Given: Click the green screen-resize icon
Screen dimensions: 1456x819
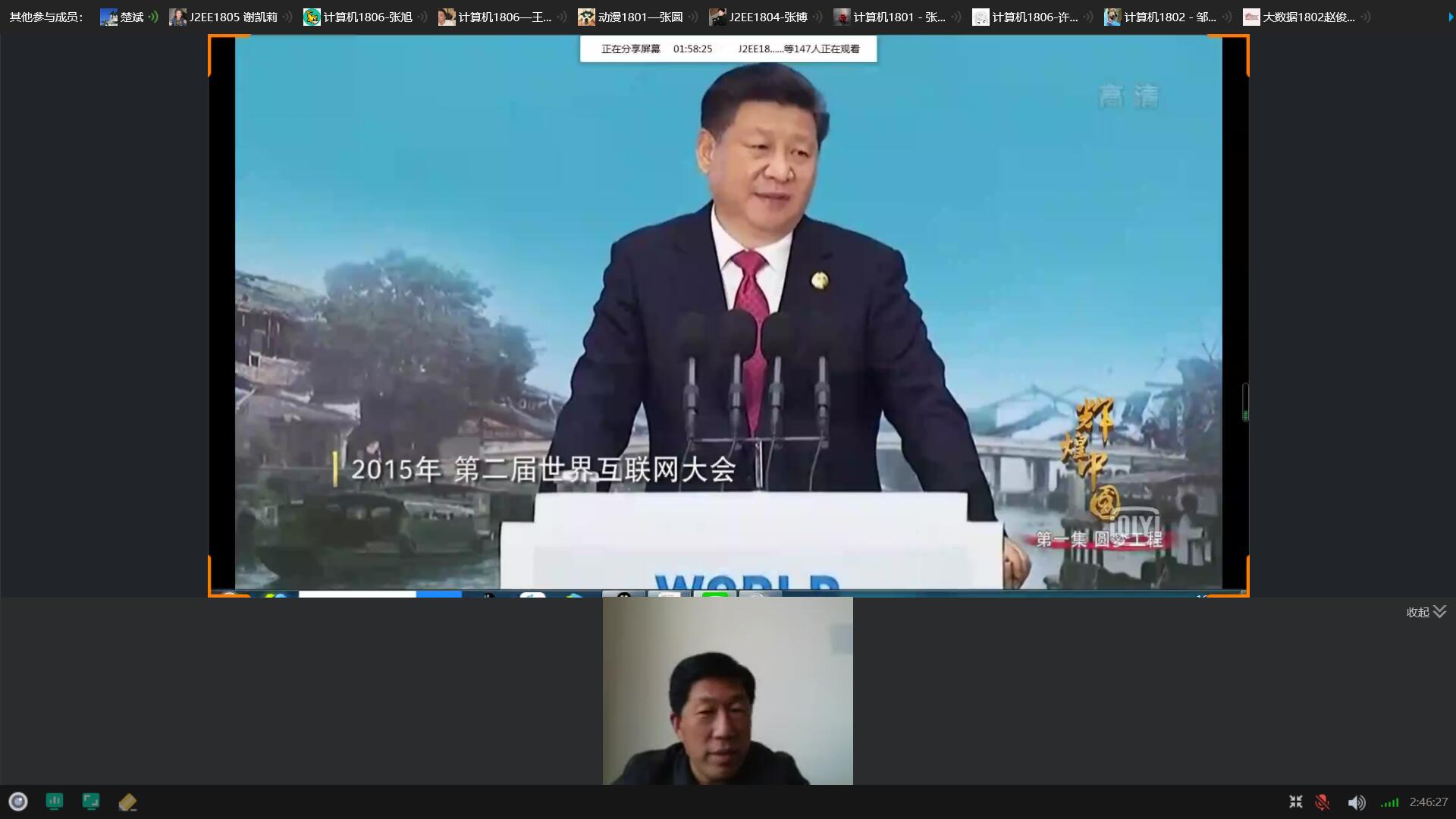Looking at the screenshot, I should 91,802.
